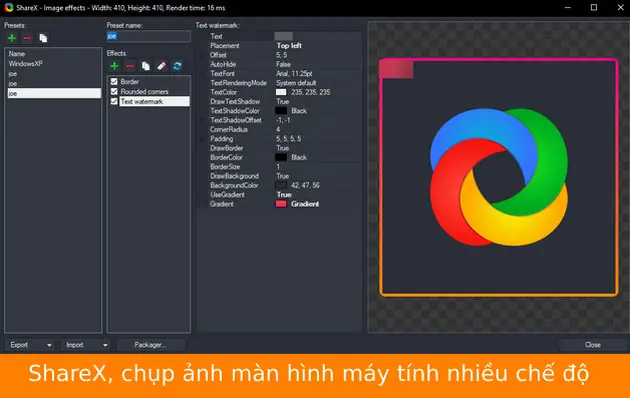Click the TextColor swatch
The height and width of the screenshot is (398, 630).
[281, 92]
